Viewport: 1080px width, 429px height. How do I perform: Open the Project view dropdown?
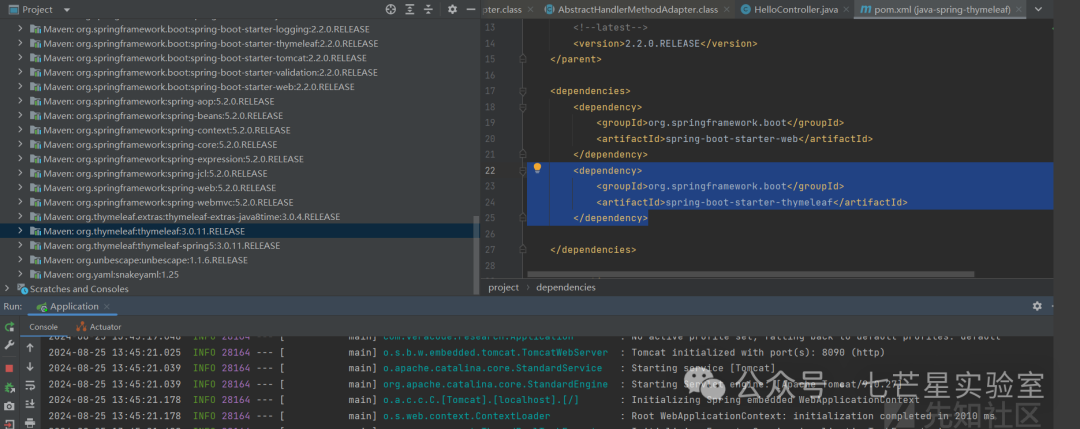(66, 10)
